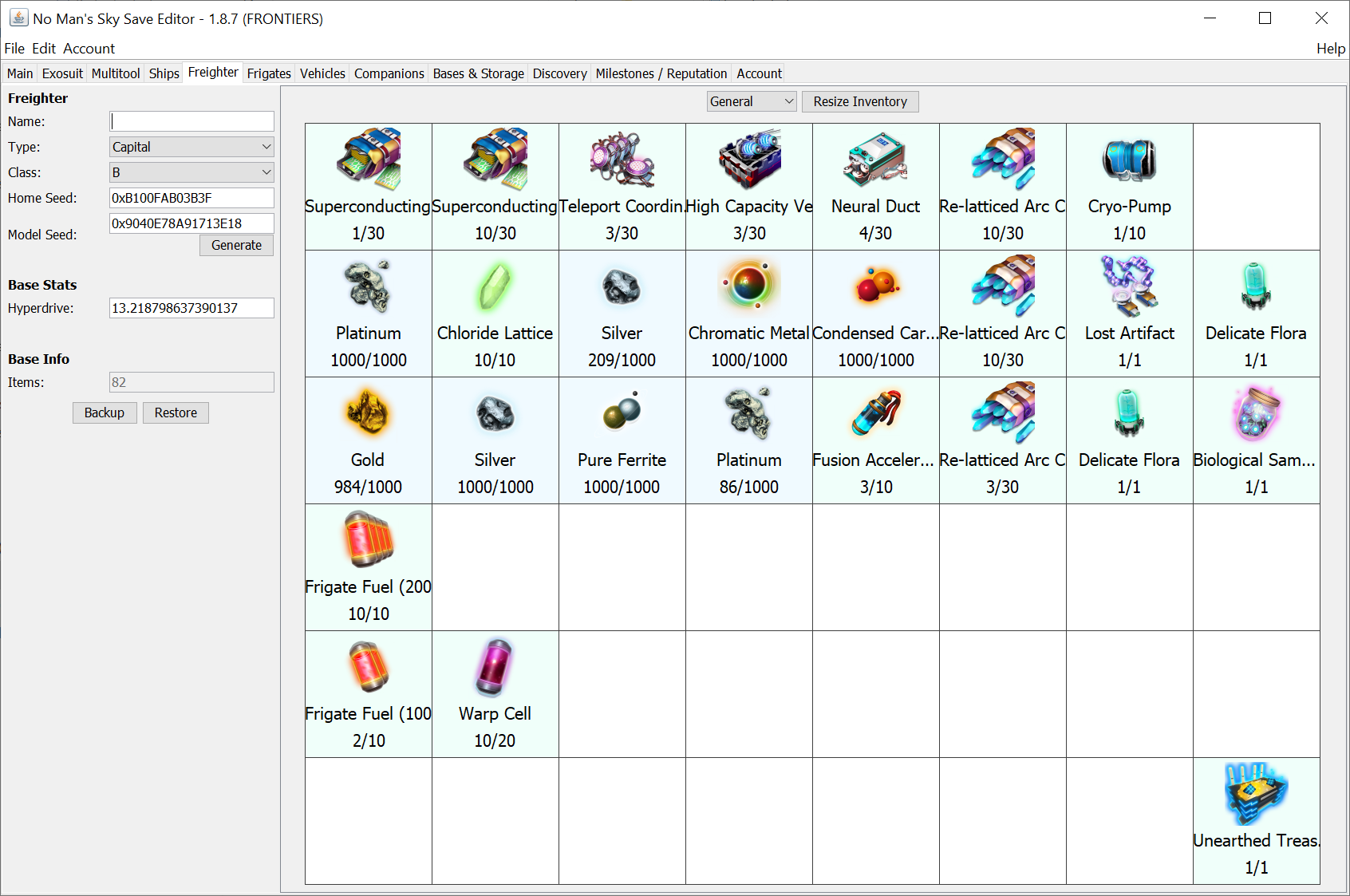The height and width of the screenshot is (896, 1350).
Task: Select the Unearthed Treasure item
Action: [x=1257, y=821]
